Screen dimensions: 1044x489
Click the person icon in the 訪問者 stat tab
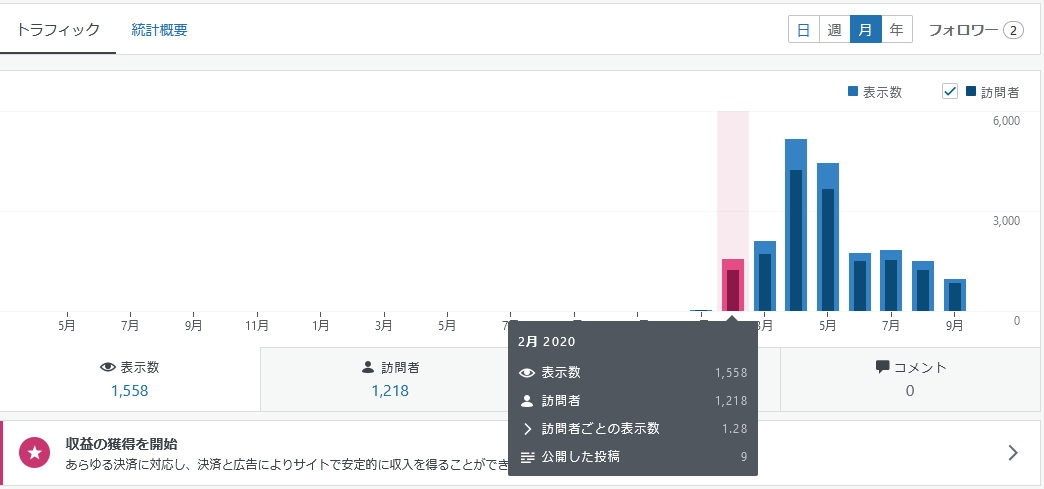coord(367,367)
